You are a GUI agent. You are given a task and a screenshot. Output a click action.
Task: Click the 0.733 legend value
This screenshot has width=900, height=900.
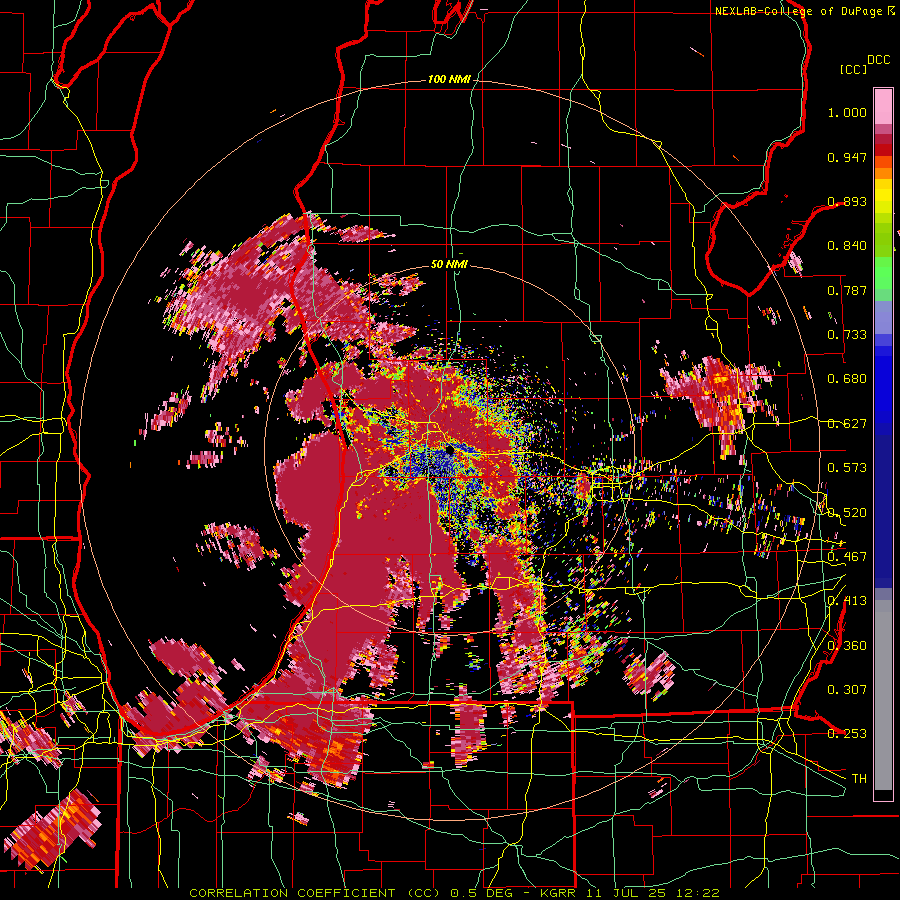847,335
